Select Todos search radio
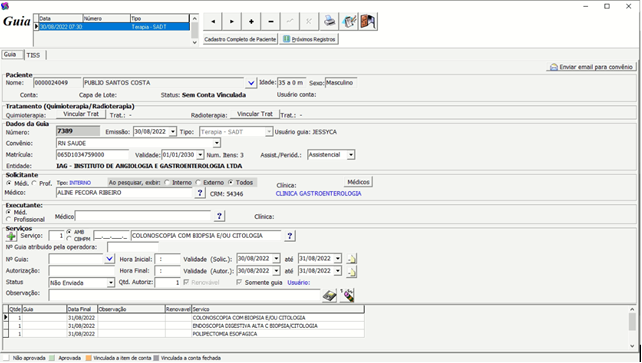 tap(231, 183)
